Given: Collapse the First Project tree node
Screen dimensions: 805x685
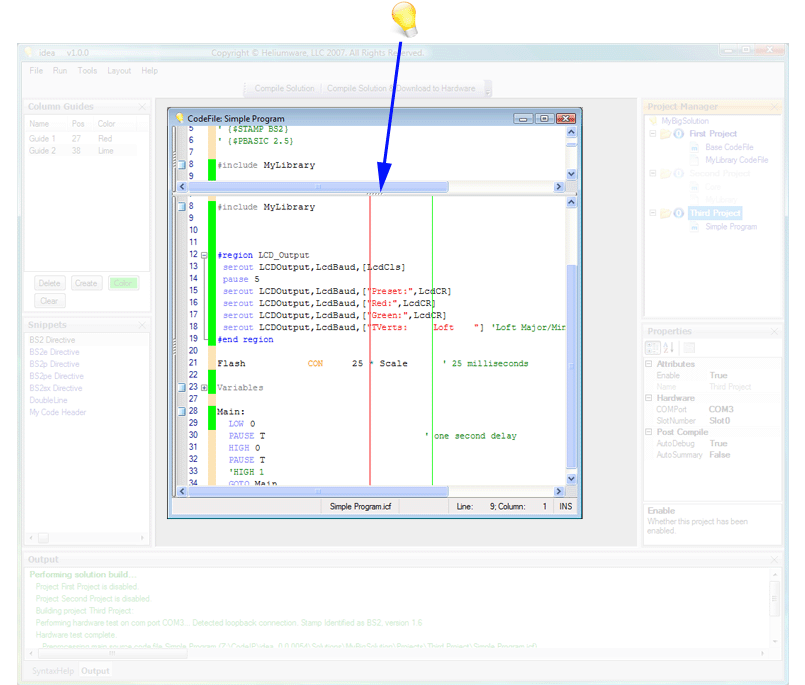Looking at the screenshot, I should pyautogui.click(x=652, y=134).
